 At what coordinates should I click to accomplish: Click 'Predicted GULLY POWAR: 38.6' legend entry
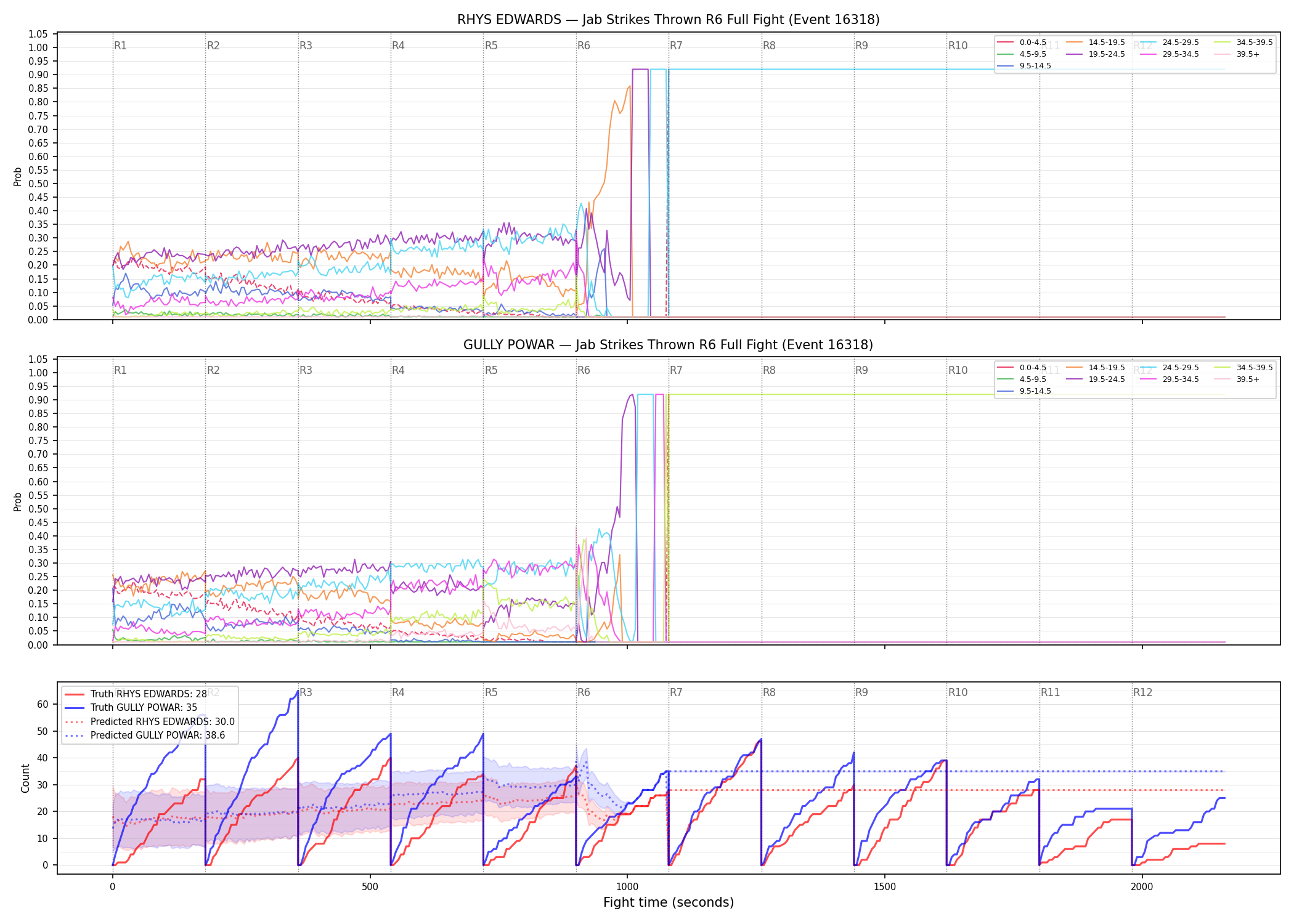pyautogui.click(x=145, y=736)
